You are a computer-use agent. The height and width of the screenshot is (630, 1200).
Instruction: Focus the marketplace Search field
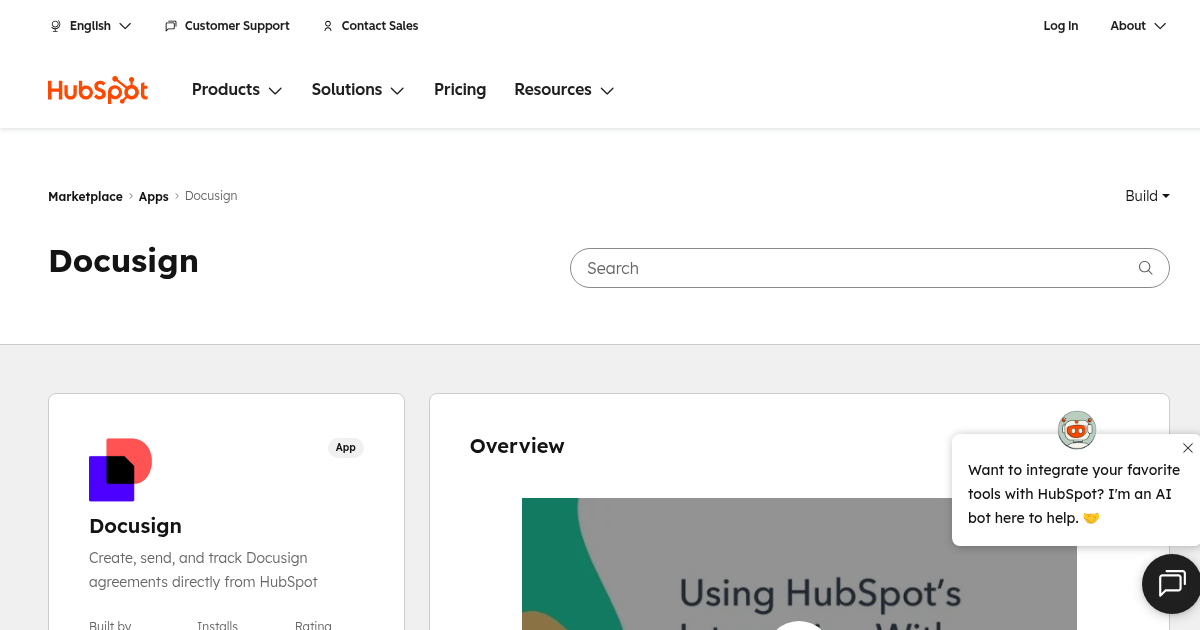[x=869, y=268]
